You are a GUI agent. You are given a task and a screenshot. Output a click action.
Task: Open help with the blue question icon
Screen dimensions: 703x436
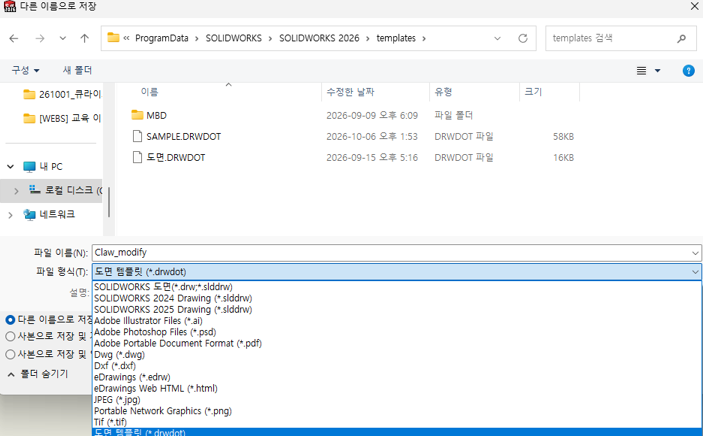click(x=688, y=70)
